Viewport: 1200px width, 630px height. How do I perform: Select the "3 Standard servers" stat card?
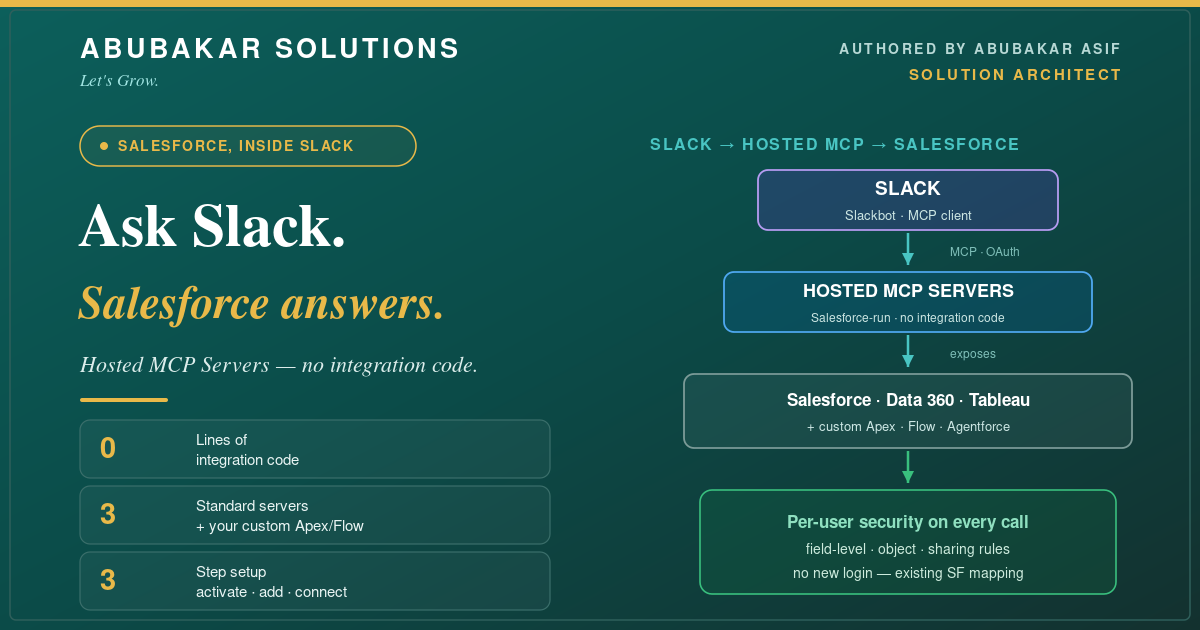pyautogui.click(x=315, y=515)
